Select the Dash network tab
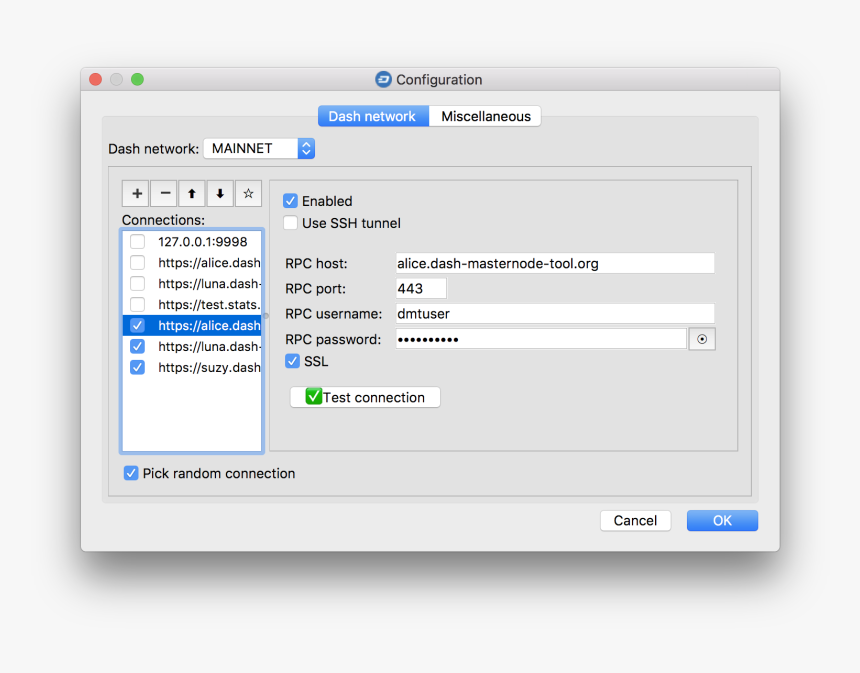860x673 pixels. pos(373,116)
